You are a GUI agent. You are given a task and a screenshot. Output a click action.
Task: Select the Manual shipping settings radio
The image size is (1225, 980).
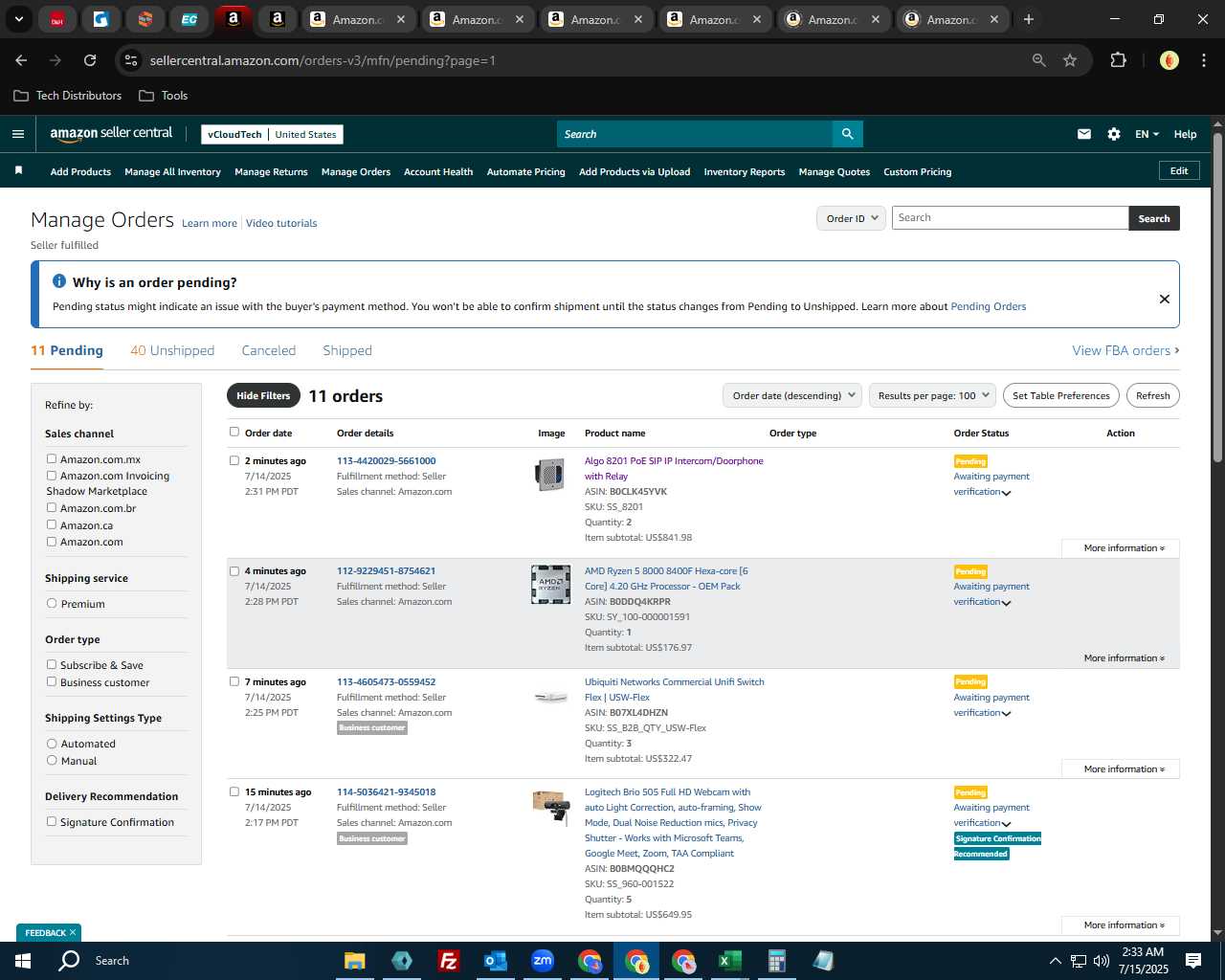52,761
